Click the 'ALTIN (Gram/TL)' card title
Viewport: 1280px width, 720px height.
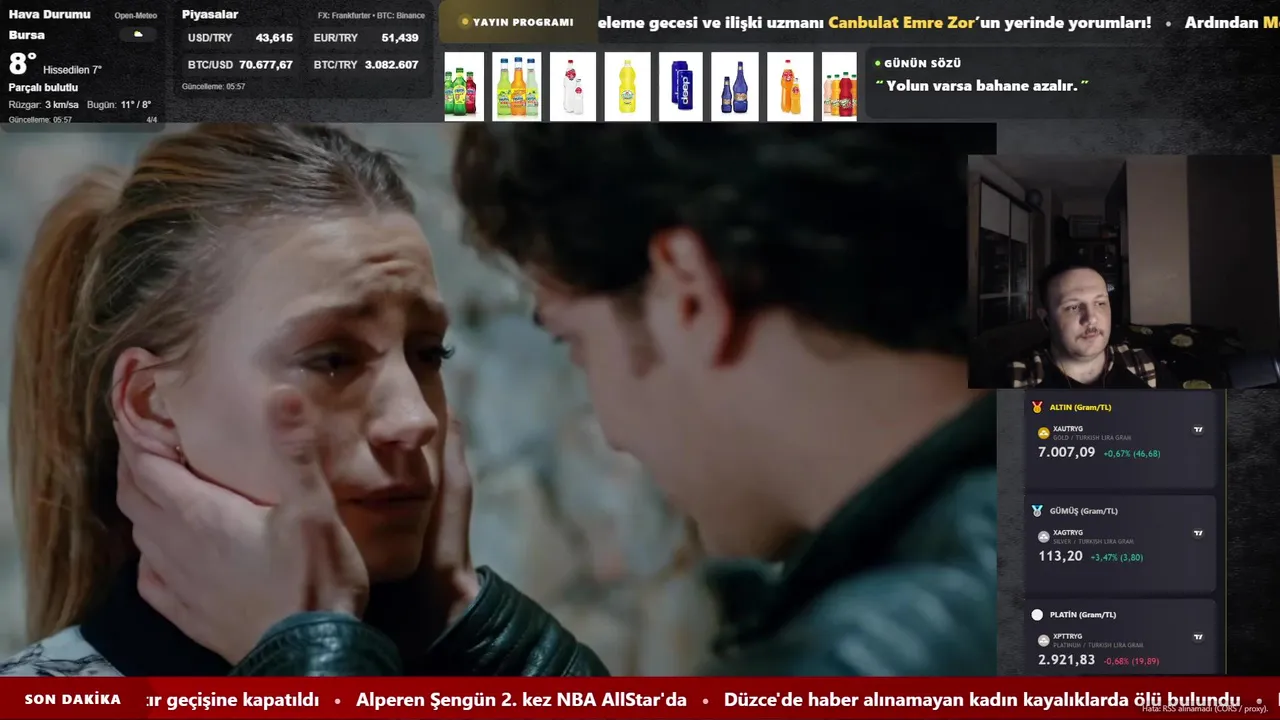tap(1080, 407)
